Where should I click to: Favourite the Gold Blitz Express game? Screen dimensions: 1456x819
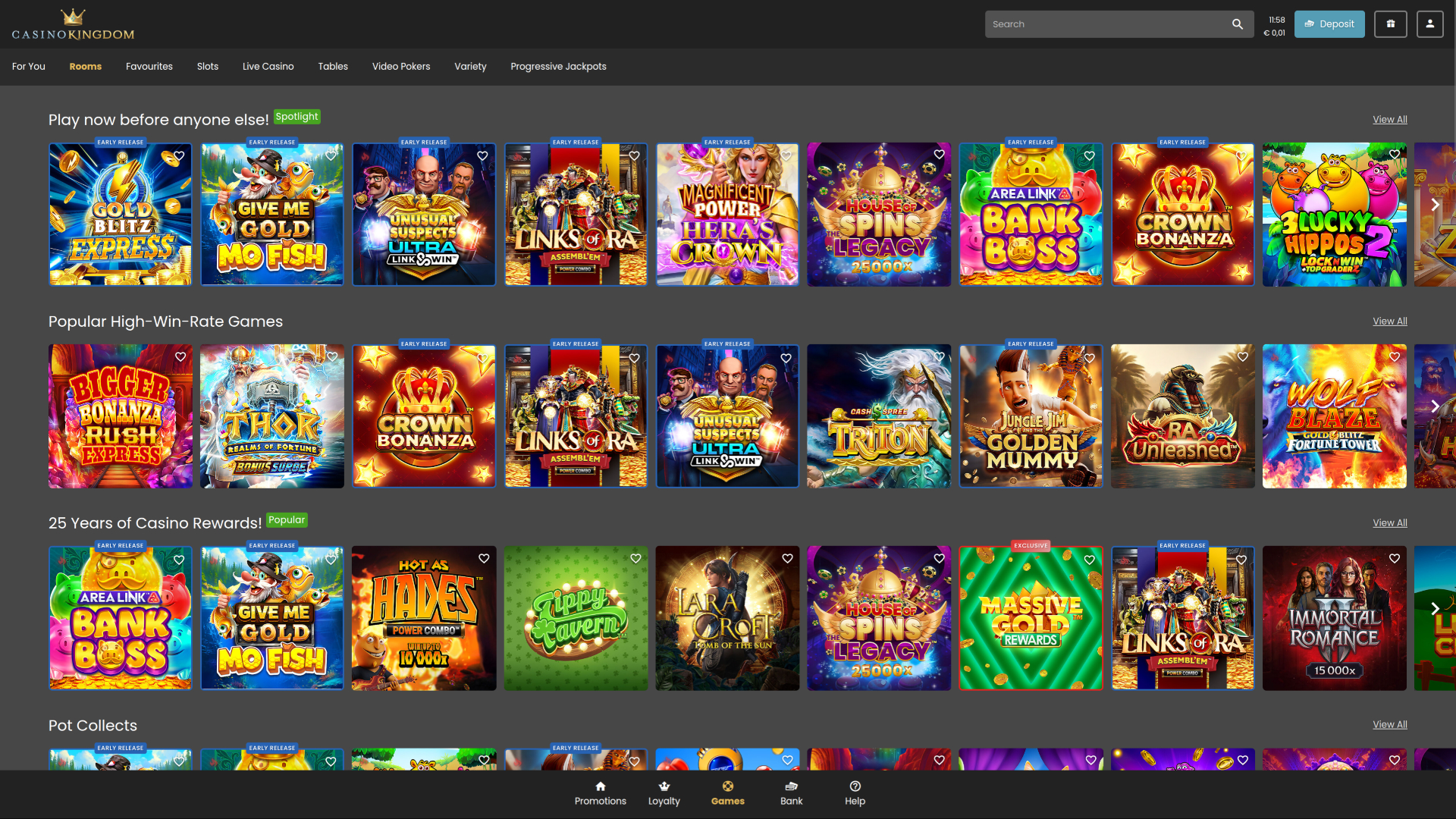click(179, 155)
